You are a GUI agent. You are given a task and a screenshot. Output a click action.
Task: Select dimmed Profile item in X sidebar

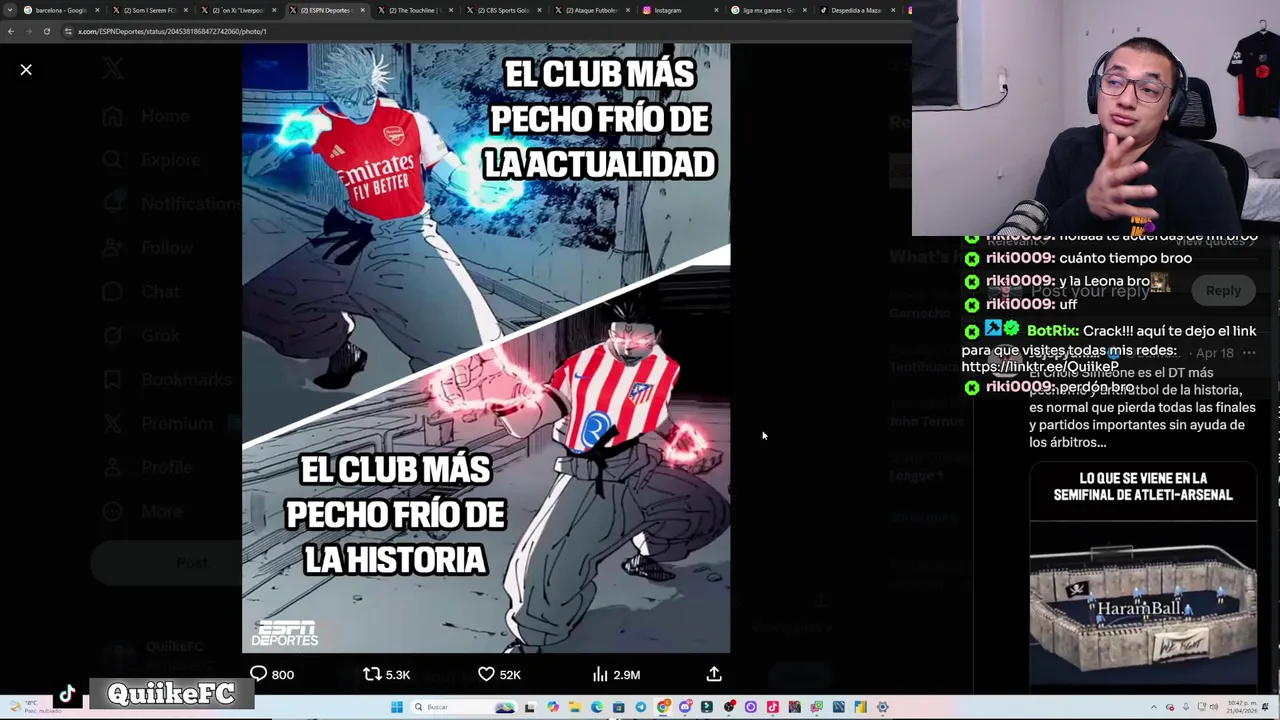[147, 468]
